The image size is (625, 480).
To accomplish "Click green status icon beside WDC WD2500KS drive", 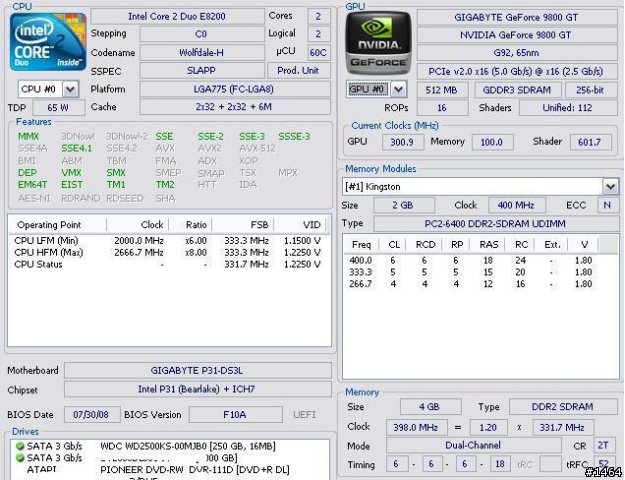I will click(x=20, y=446).
